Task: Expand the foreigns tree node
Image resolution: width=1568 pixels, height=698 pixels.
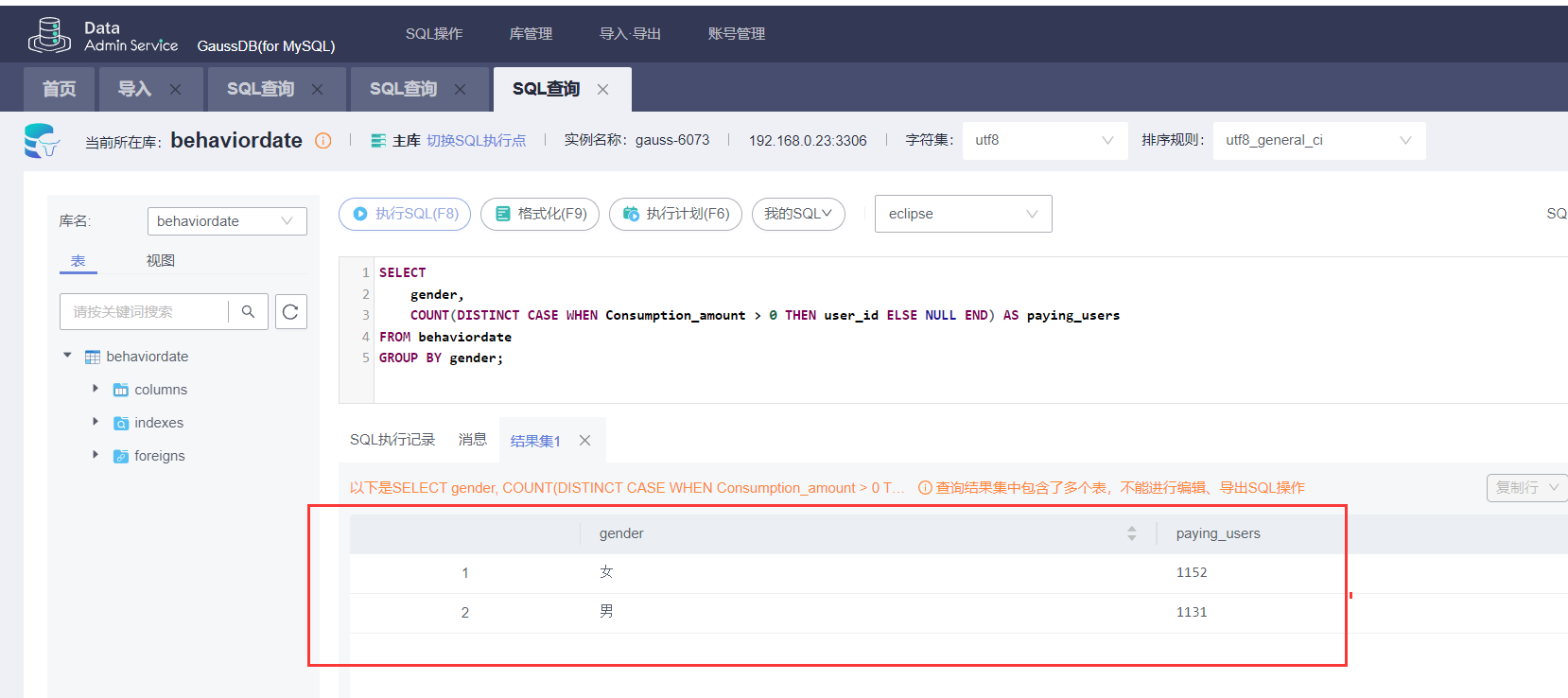Action: click(96, 455)
